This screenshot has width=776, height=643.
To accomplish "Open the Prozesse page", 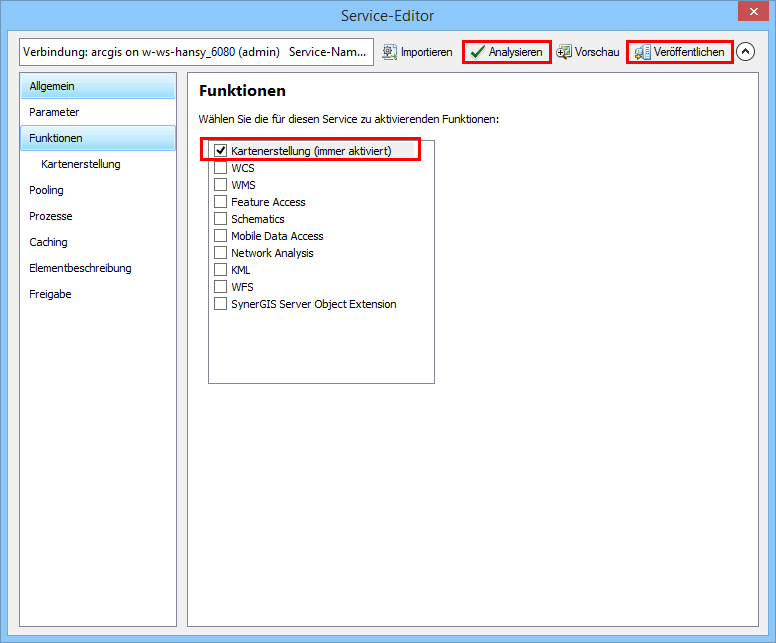I will (x=98, y=216).
